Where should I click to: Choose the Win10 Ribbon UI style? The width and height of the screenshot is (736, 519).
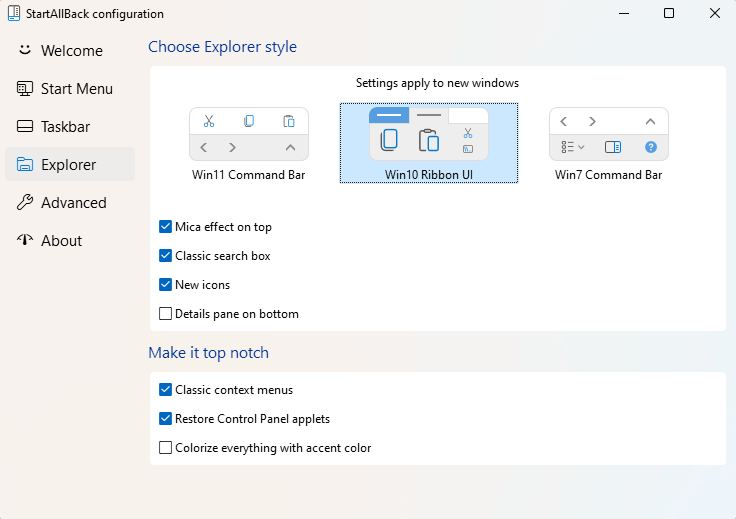(x=428, y=142)
